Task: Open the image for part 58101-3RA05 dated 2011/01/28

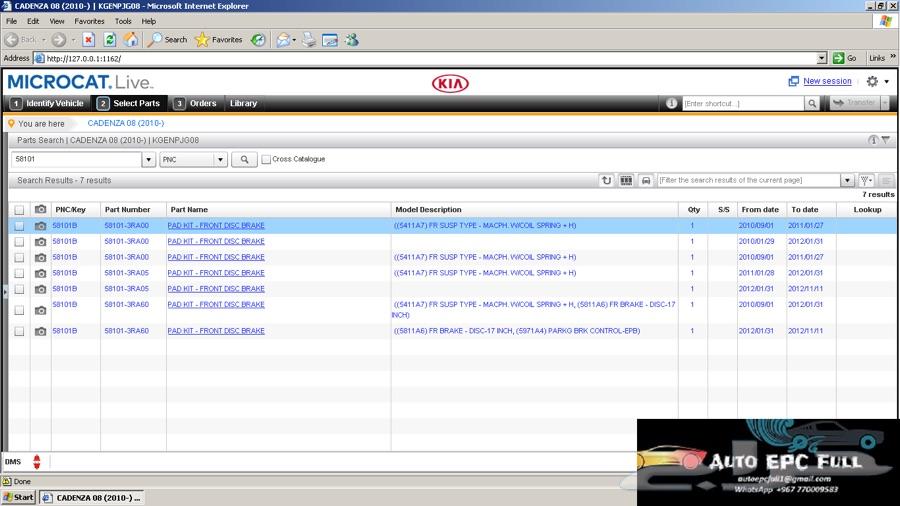Action: tap(40, 273)
